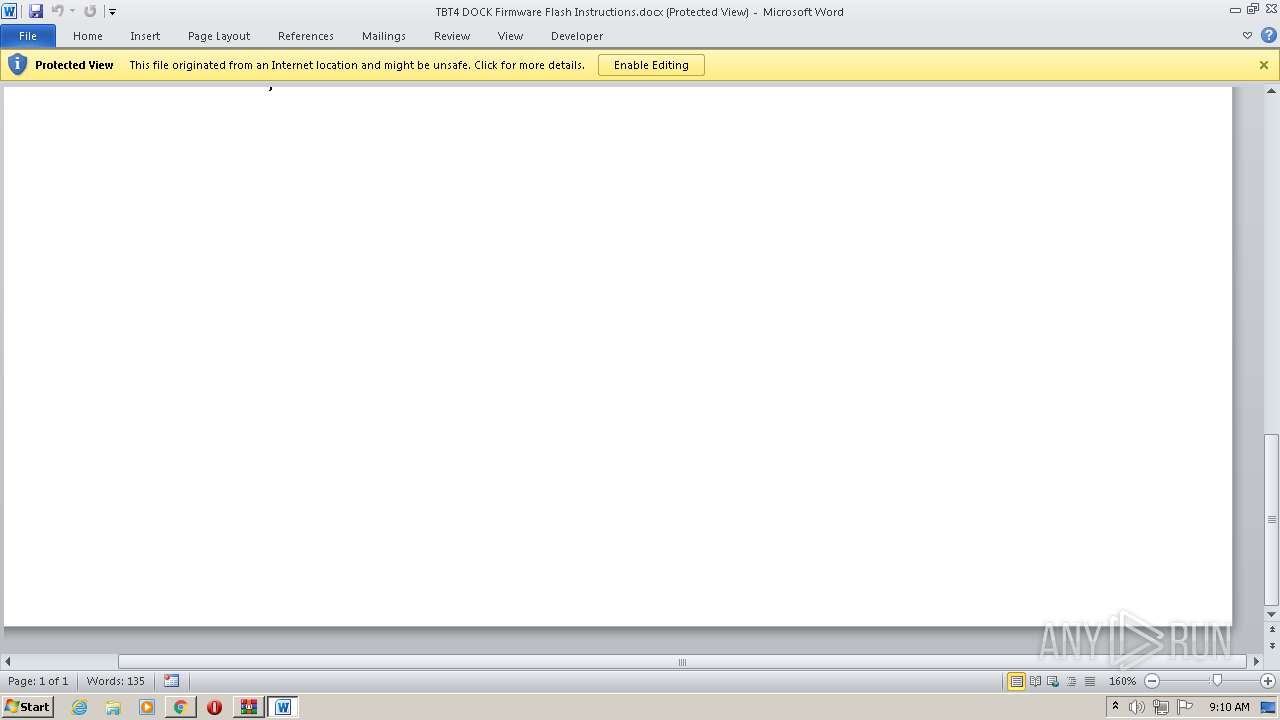Select Web Layout view

click(1053, 681)
